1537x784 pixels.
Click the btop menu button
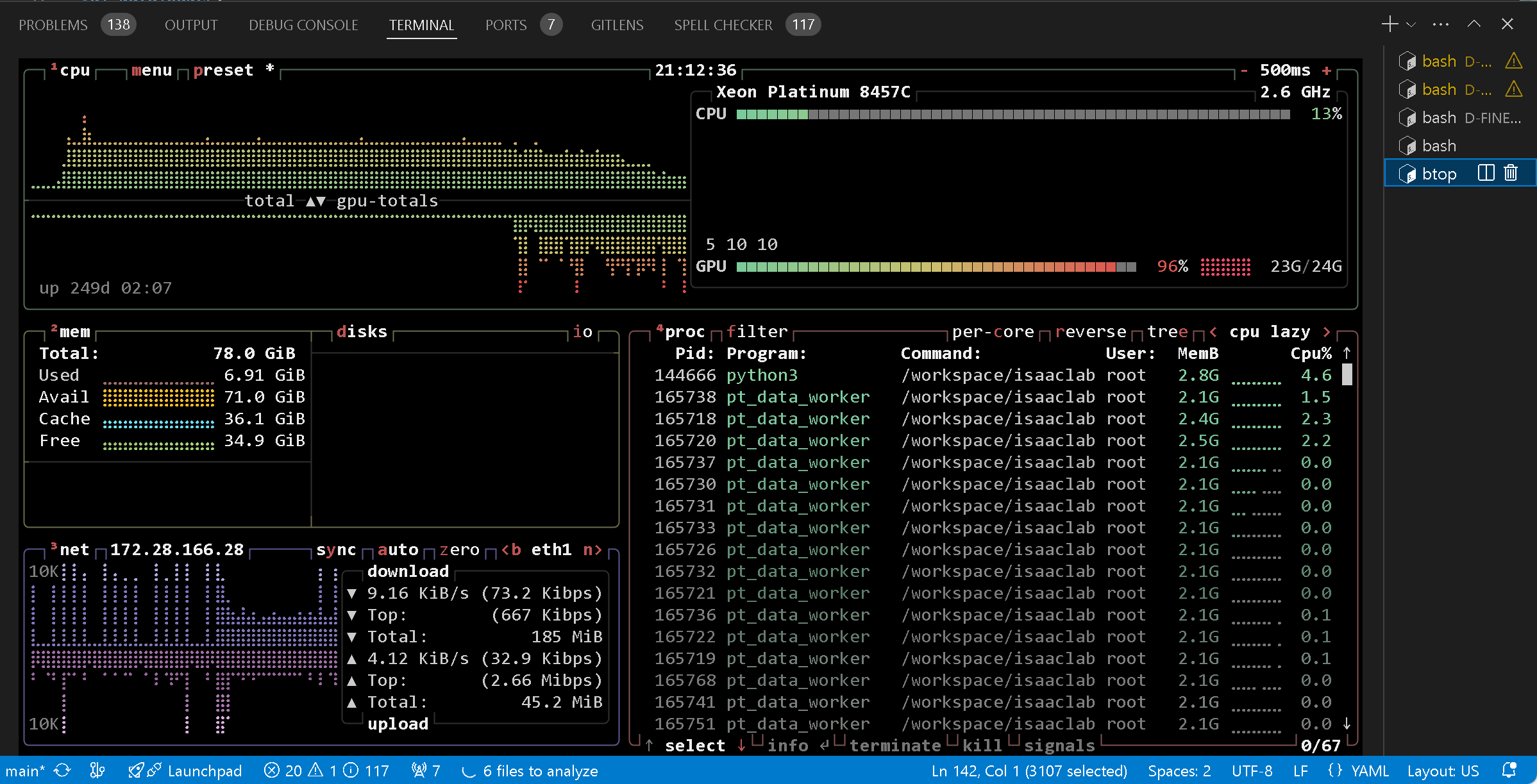click(152, 70)
